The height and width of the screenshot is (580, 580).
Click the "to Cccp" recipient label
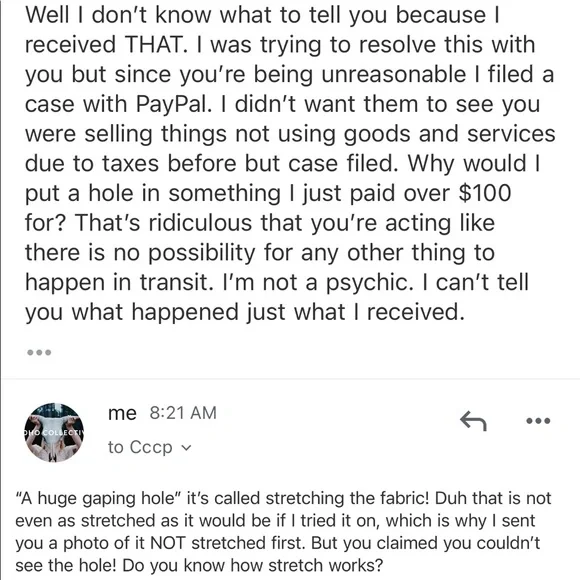pyautogui.click(x=140, y=447)
